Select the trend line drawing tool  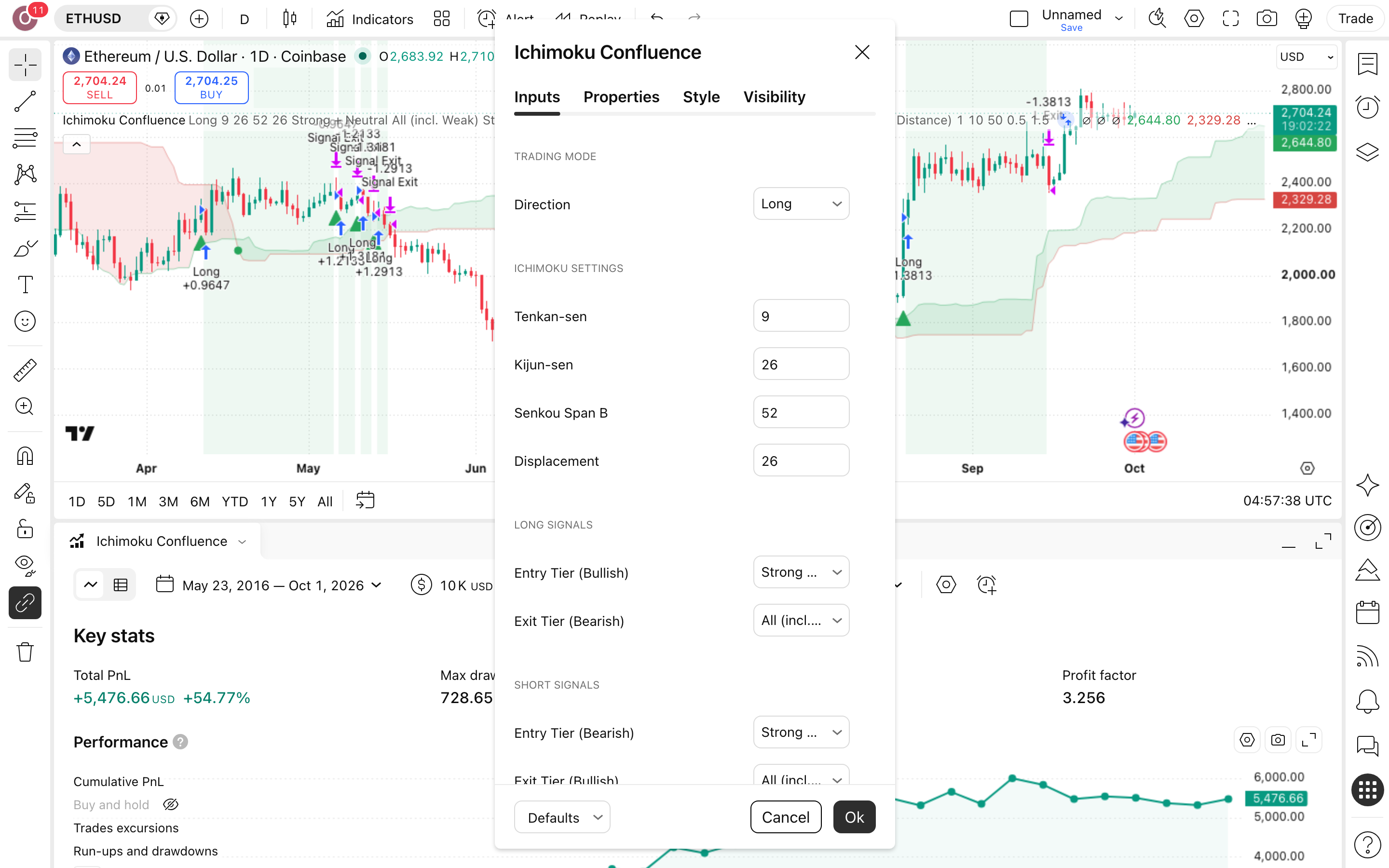coord(25,102)
